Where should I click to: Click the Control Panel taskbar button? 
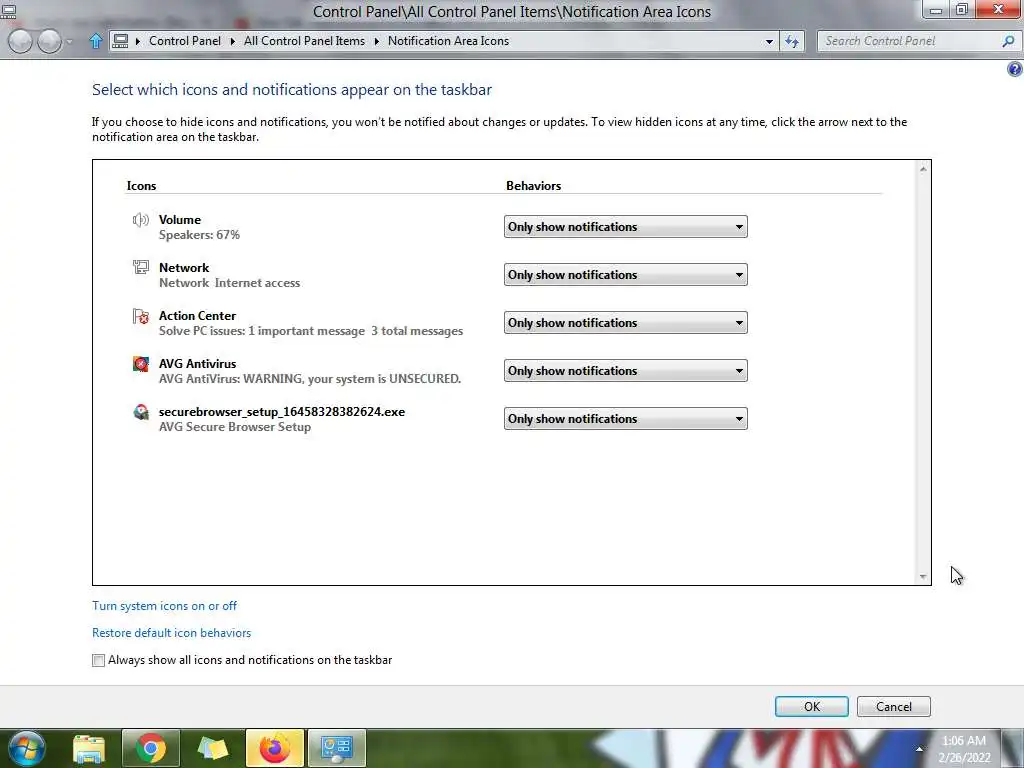tap(336, 748)
